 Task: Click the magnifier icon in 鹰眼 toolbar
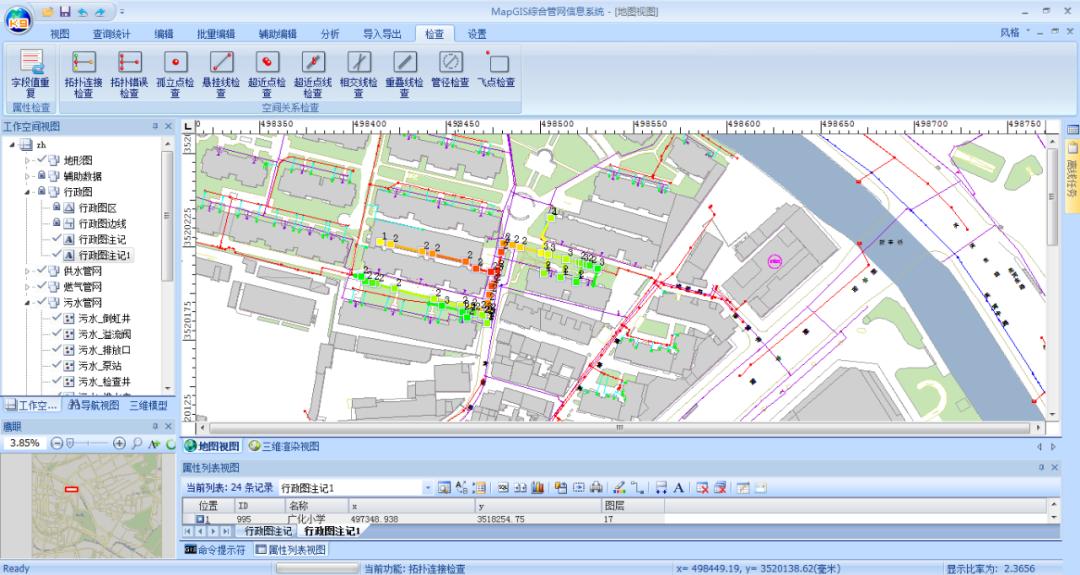pyautogui.click(x=136, y=443)
